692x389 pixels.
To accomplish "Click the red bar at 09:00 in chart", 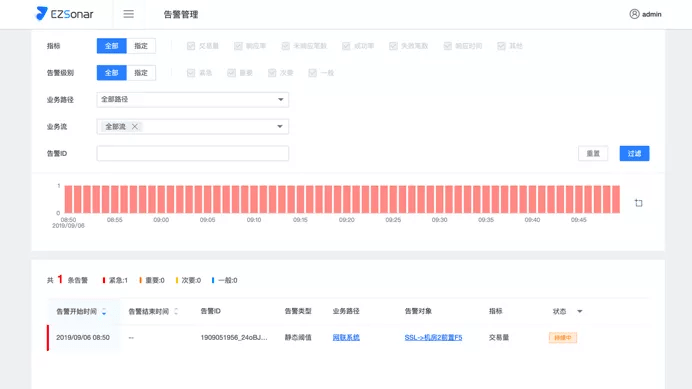I will [161, 199].
